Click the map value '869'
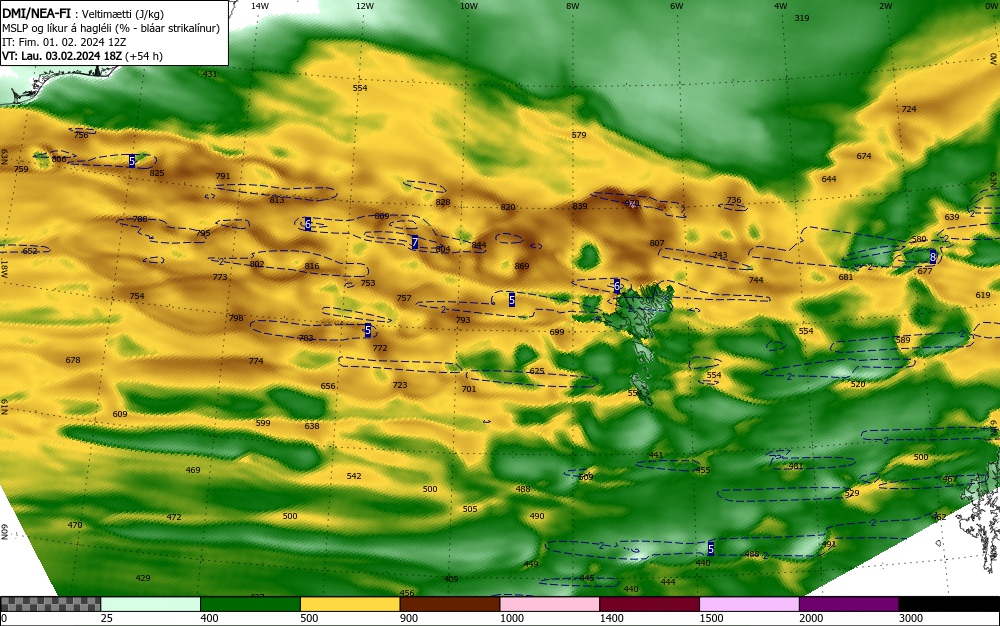This screenshot has height=626, width=1000. [522, 266]
